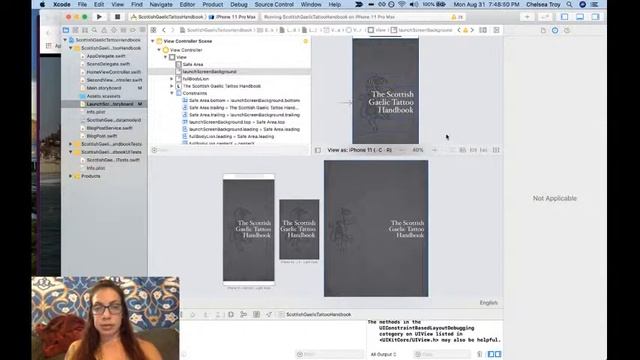
Task: Open the File inspector tab icon
Action: click(543, 30)
